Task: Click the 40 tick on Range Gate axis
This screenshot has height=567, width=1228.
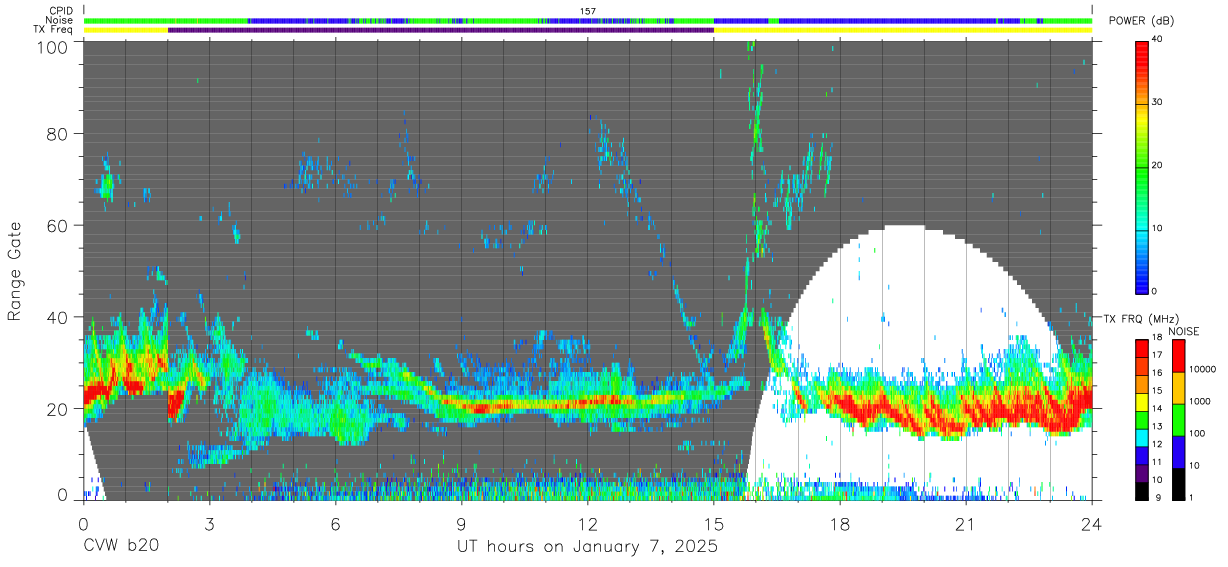Action: [59, 317]
